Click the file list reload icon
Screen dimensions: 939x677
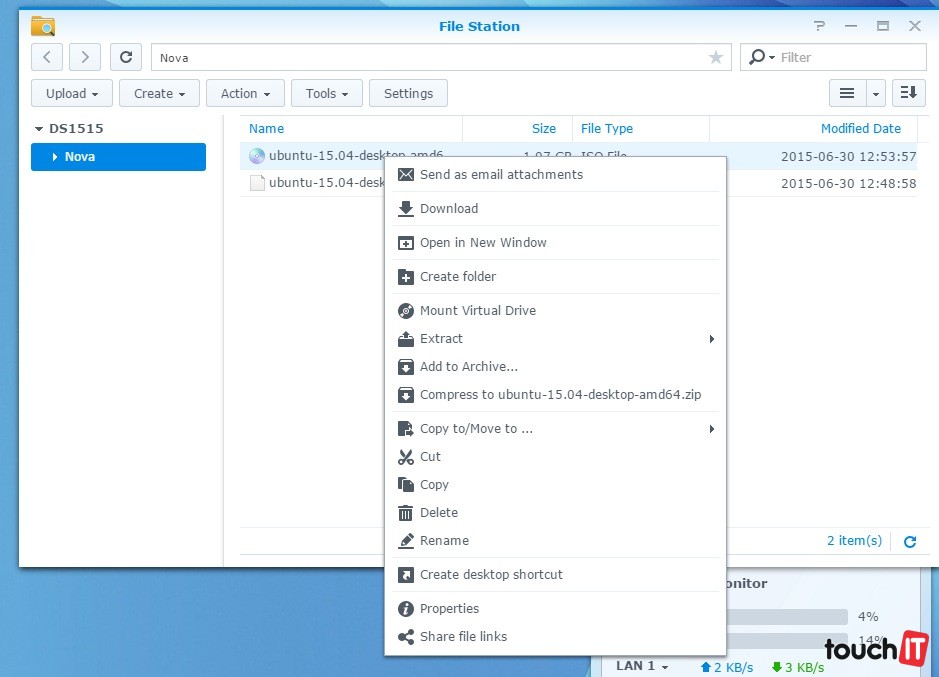909,542
